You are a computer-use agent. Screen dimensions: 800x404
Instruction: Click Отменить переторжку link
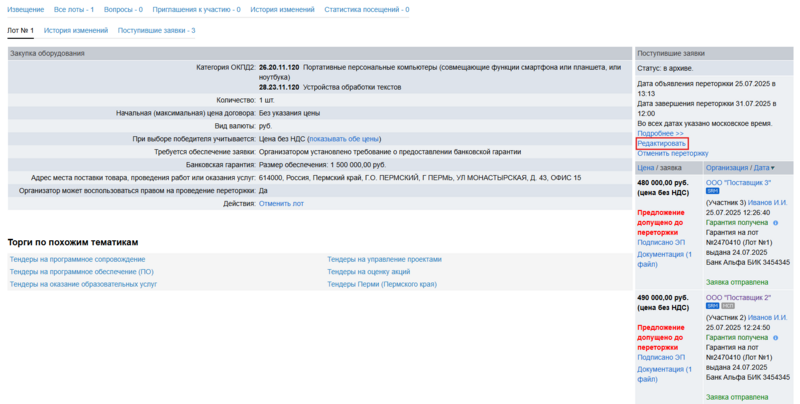[x=672, y=153]
